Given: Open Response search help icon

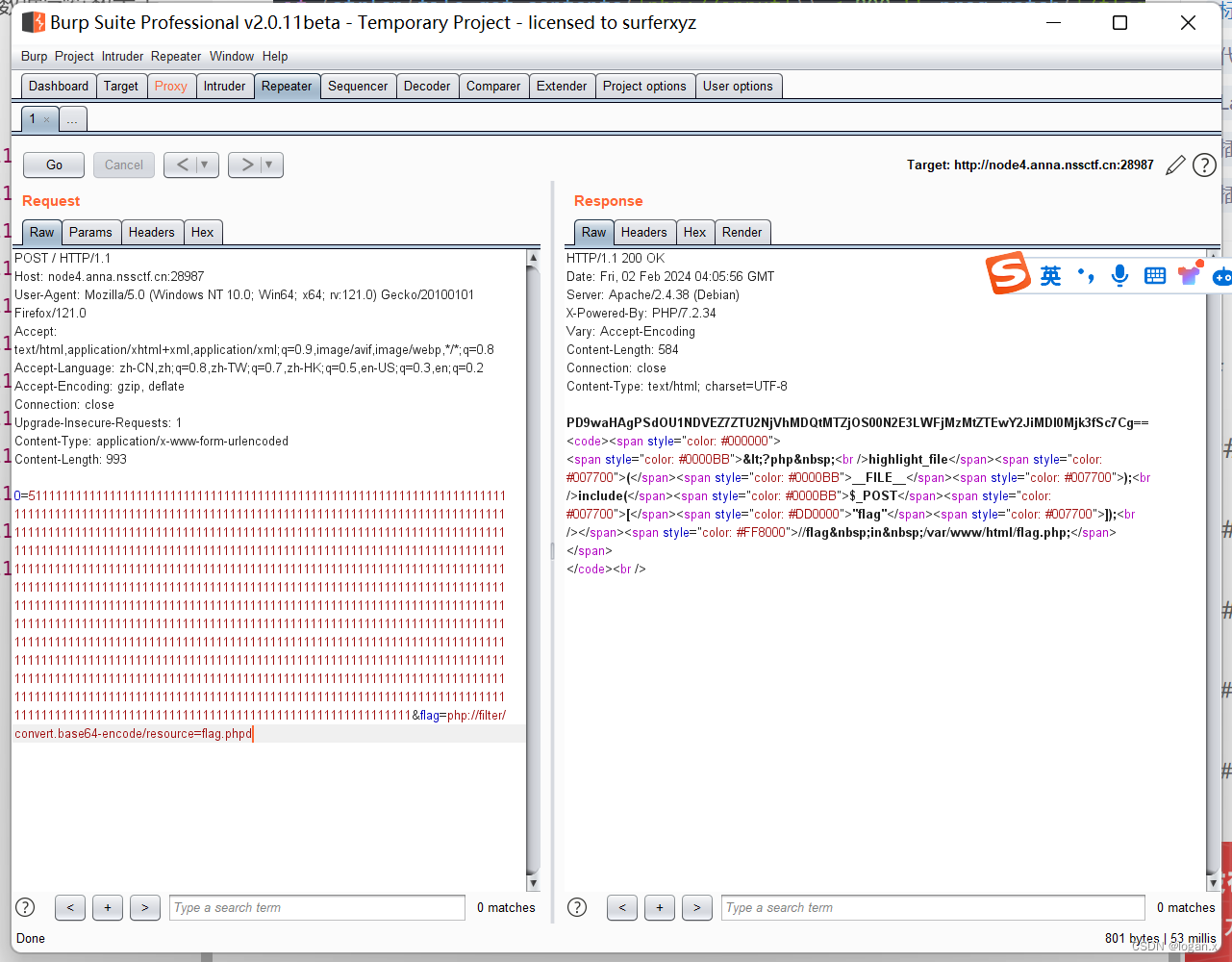Looking at the screenshot, I should point(577,907).
